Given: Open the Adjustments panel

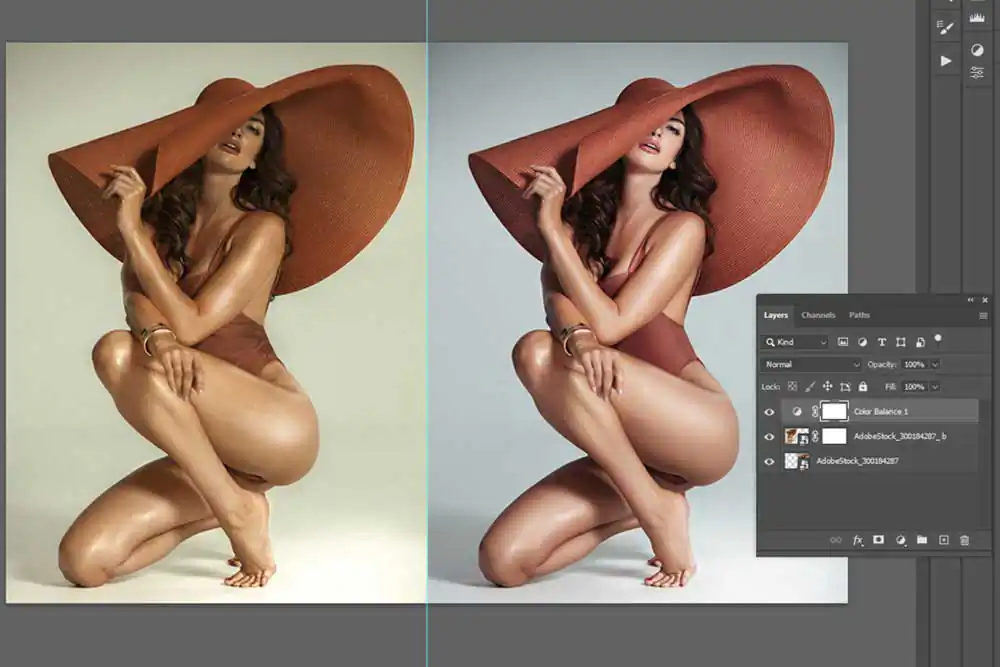Looking at the screenshot, I should coord(978,50).
